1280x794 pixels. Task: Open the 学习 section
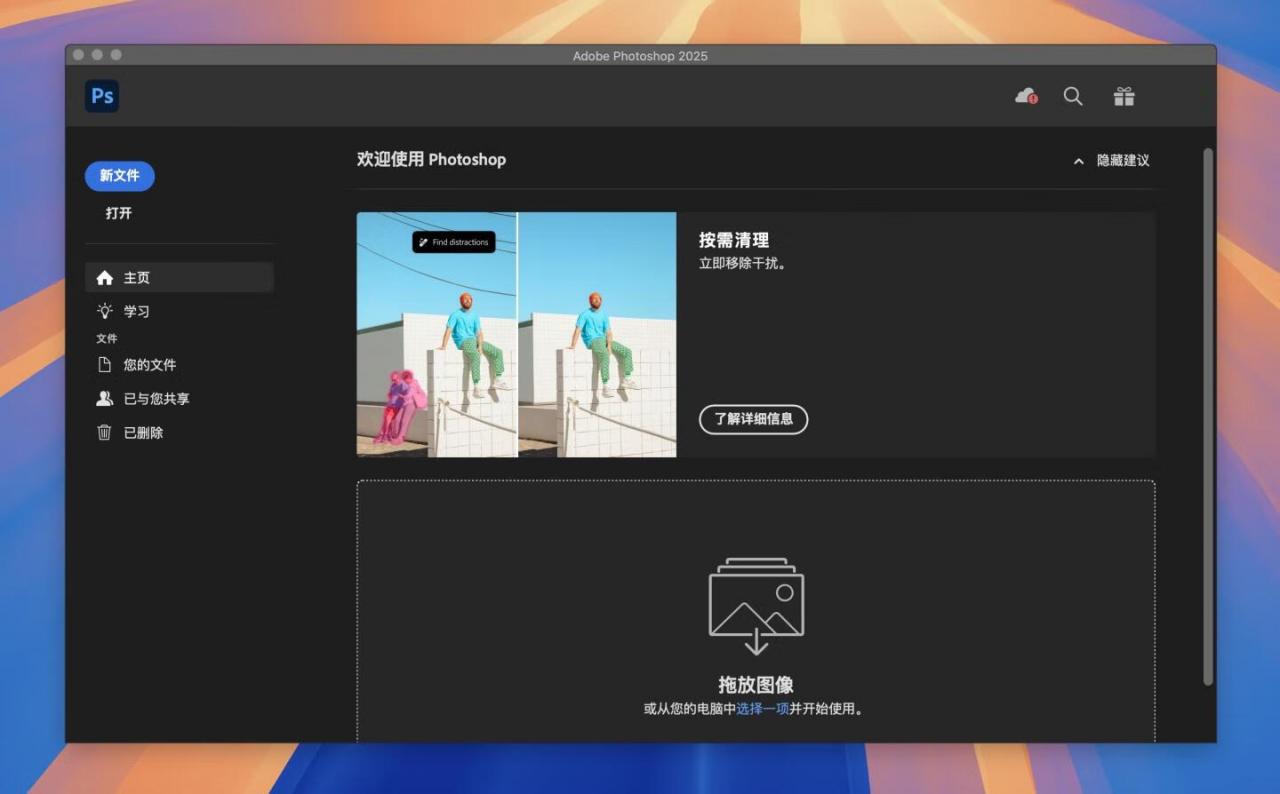[136, 311]
